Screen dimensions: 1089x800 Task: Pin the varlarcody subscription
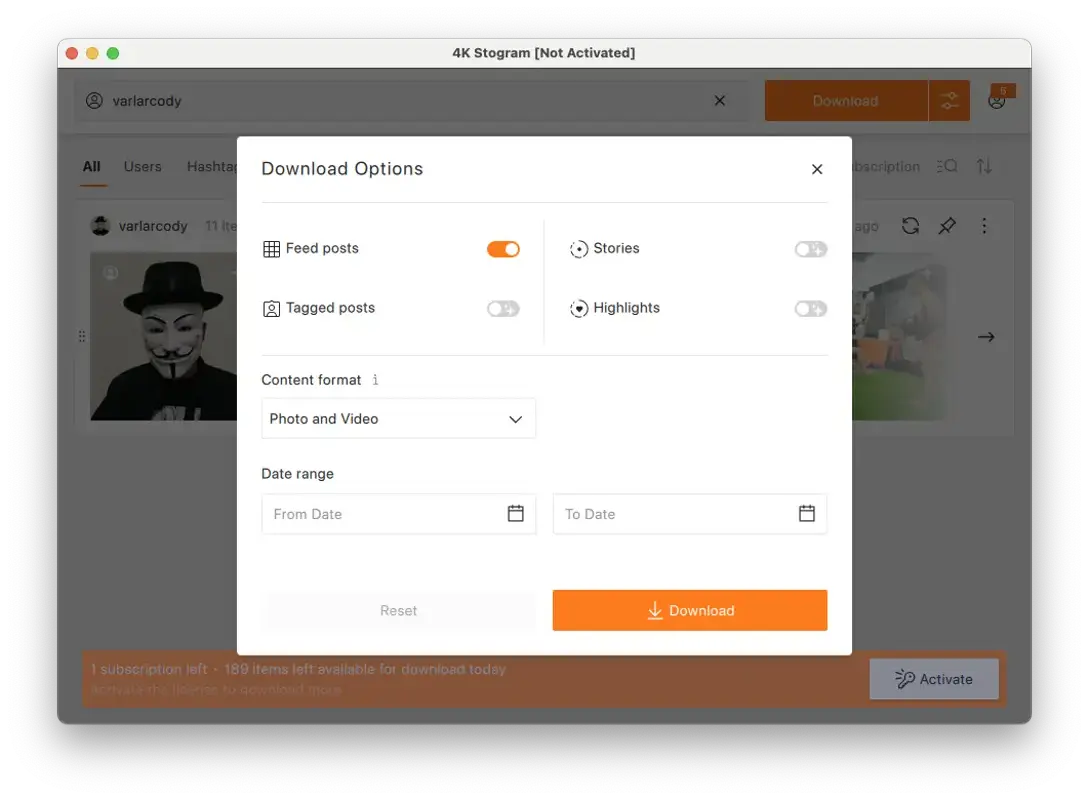click(947, 226)
